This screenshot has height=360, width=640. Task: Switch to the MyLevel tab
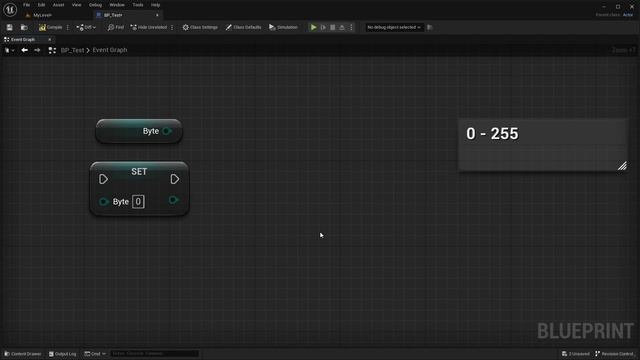click(x=43, y=15)
